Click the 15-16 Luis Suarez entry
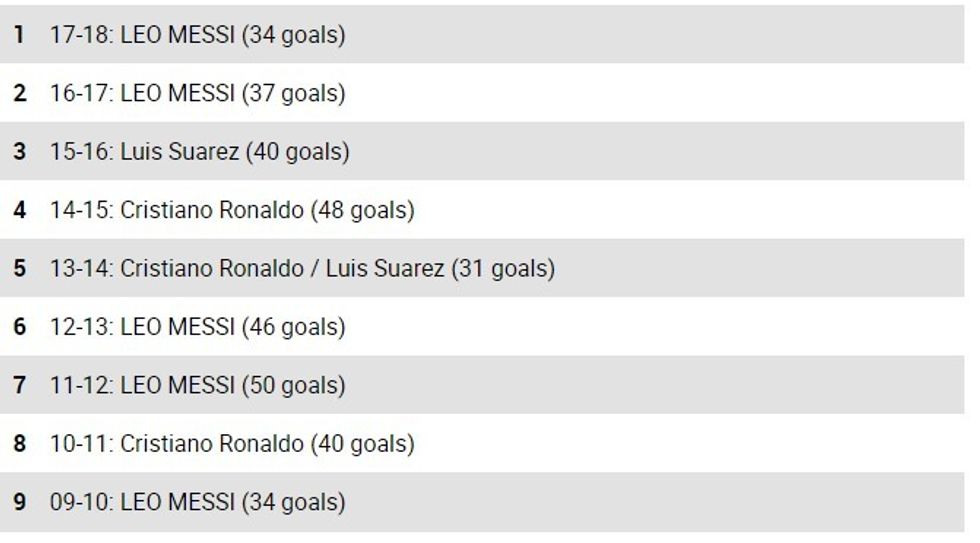The height and width of the screenshot is (543, 980). tap(199, 152)
